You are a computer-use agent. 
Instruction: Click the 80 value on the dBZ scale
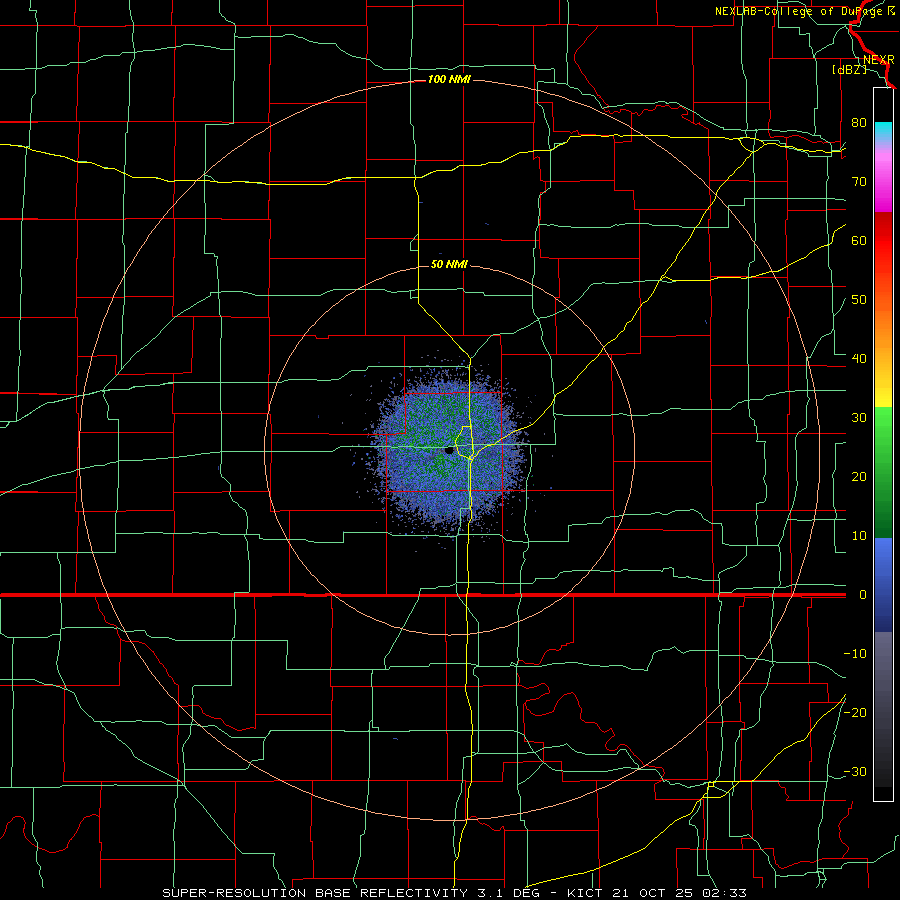click(859, 122)
